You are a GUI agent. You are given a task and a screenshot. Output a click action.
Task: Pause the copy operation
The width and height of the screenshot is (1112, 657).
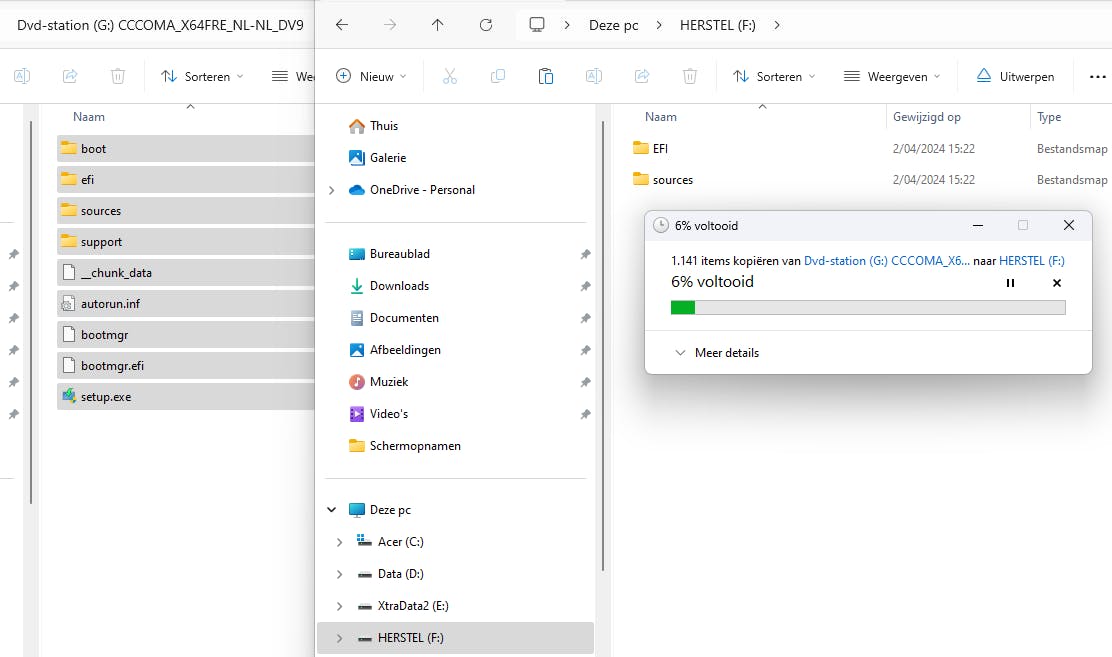(x=1010, y=283)
